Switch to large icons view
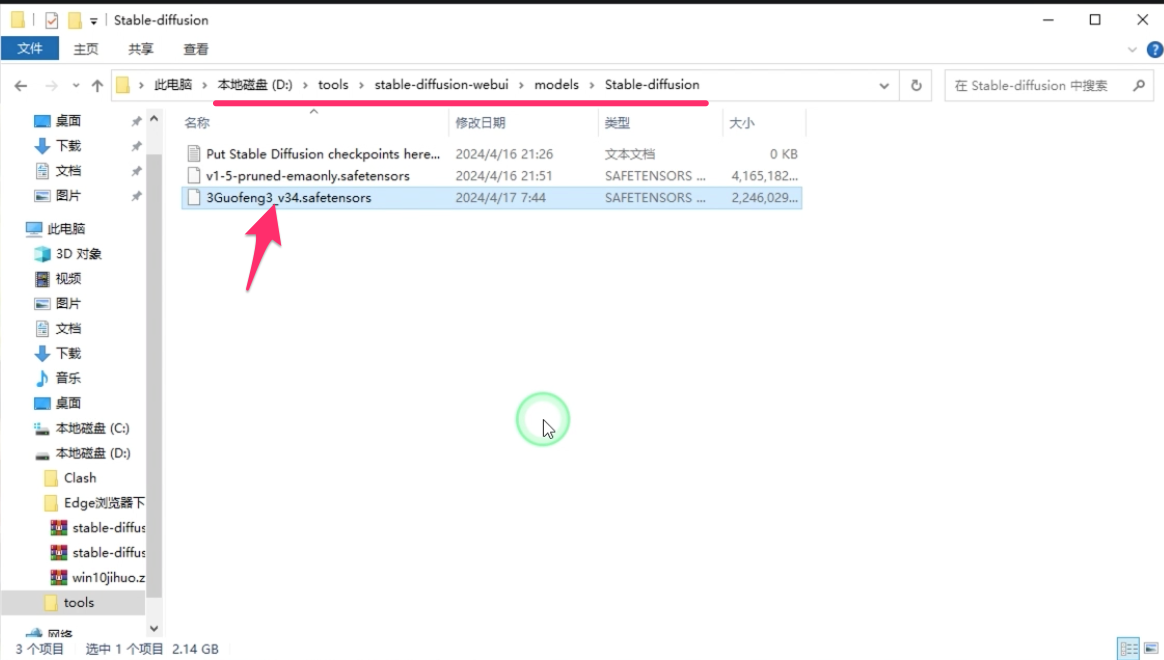 (x=1151, y=648)
